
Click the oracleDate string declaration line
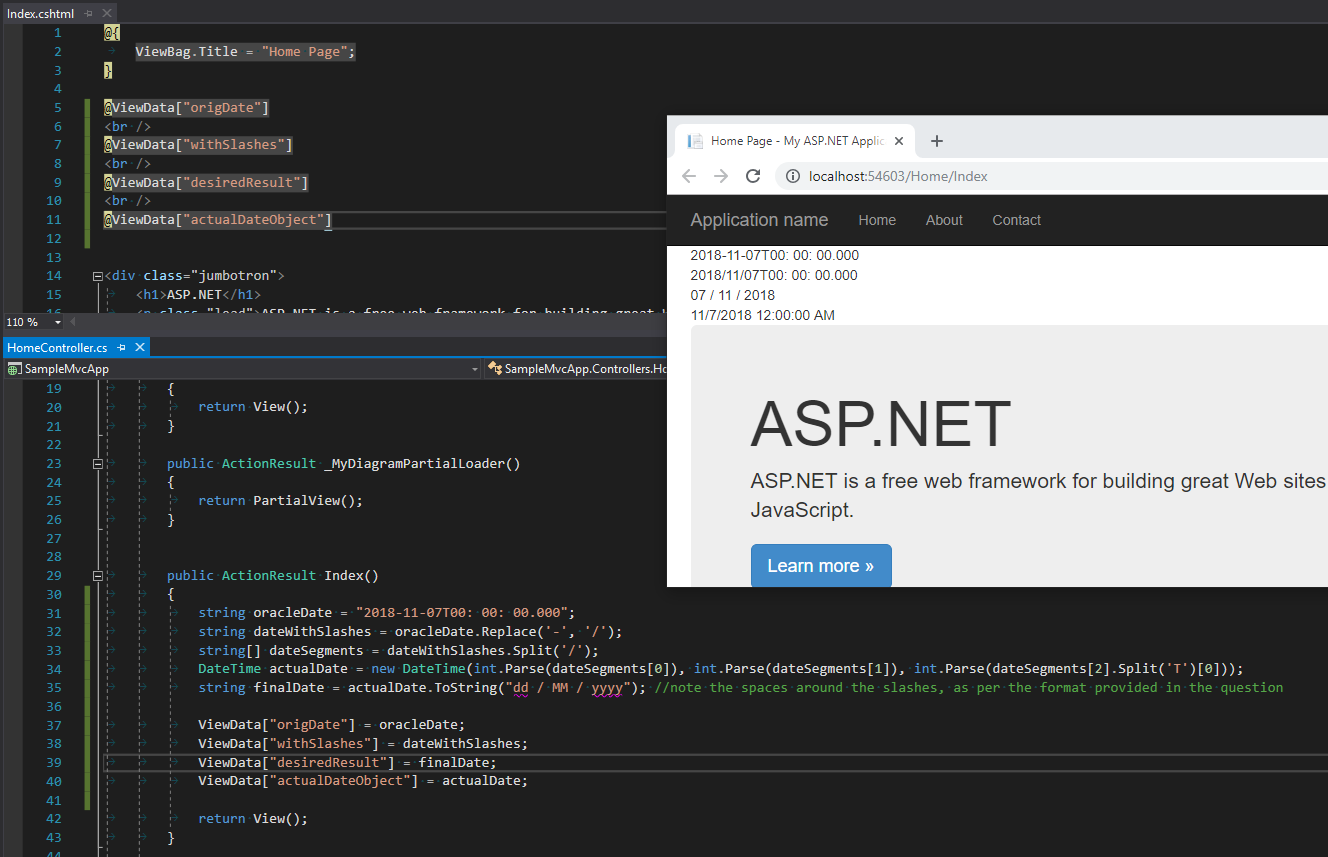(387, 613)
